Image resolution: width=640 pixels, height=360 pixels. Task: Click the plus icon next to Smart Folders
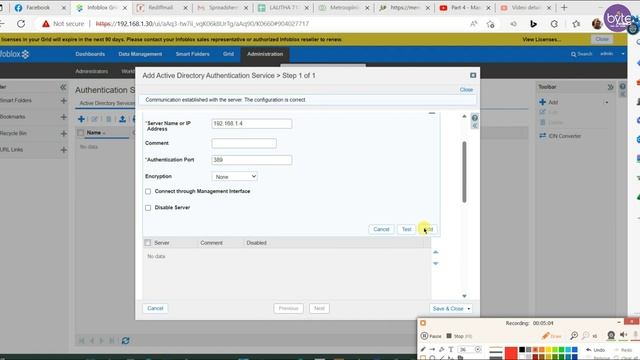tap(64, 100)
